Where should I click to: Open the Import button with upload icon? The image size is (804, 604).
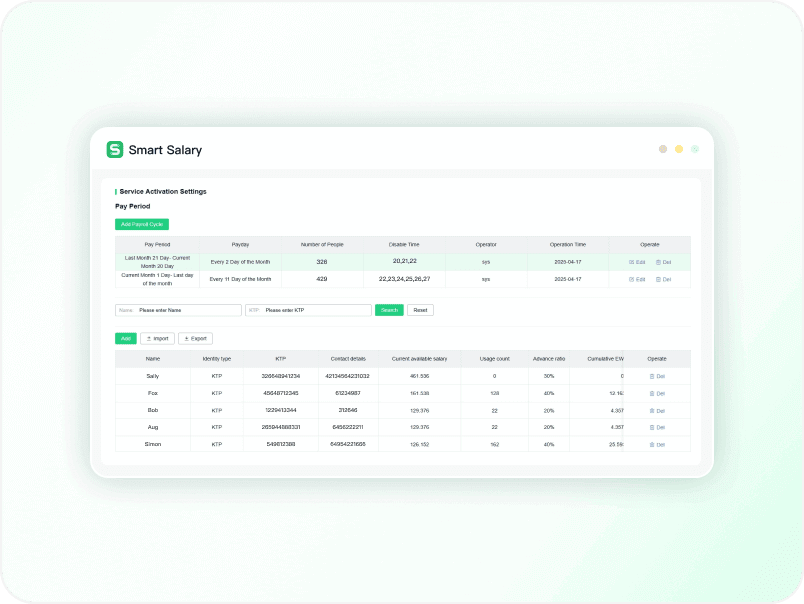[x=157, y=339]
